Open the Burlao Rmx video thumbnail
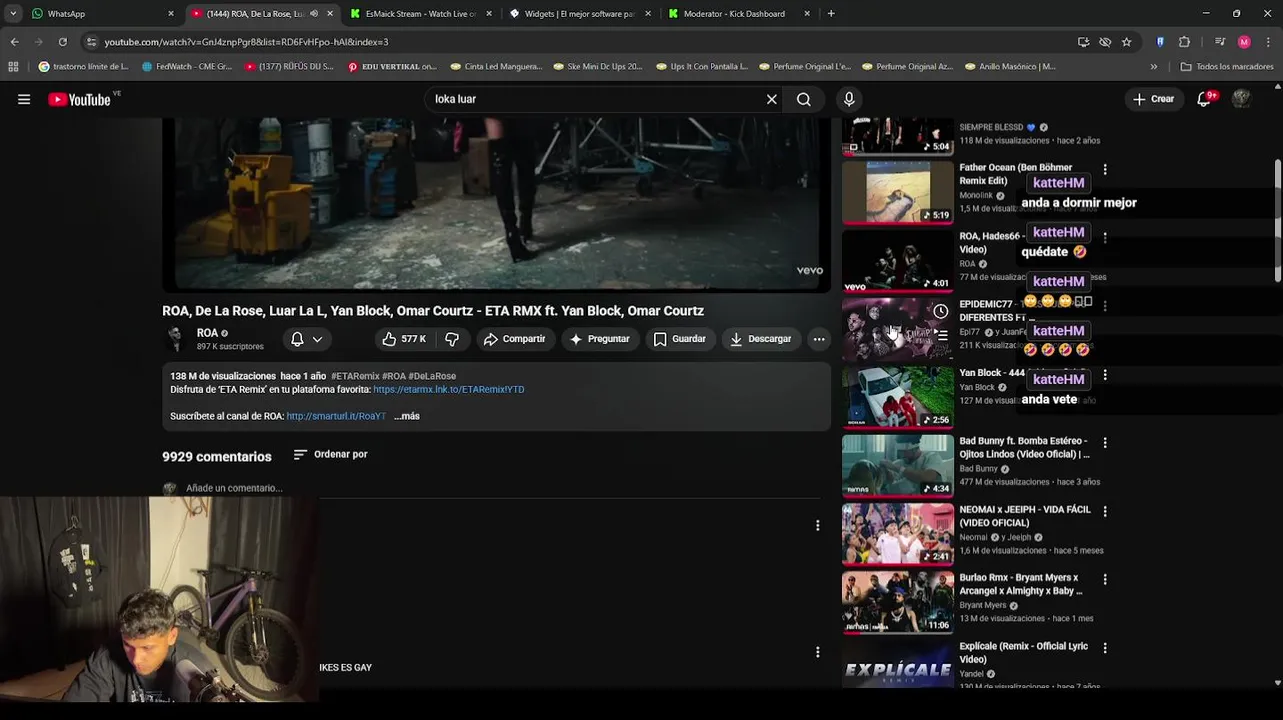Viewport: 1283px width, 720px height. tap(897, 602)
